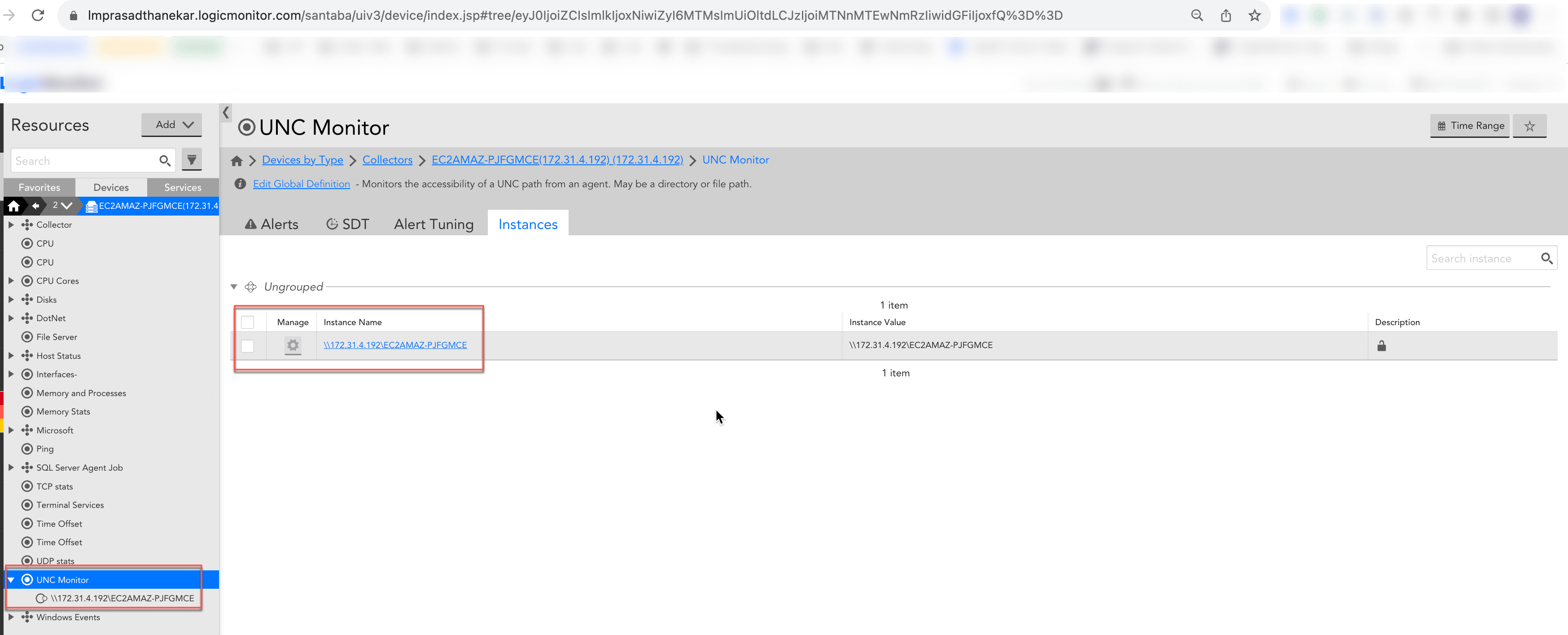Select Memory and Processes in tree
The height and width of the screenshot is (635, 1568).
[x=81, y=393]
